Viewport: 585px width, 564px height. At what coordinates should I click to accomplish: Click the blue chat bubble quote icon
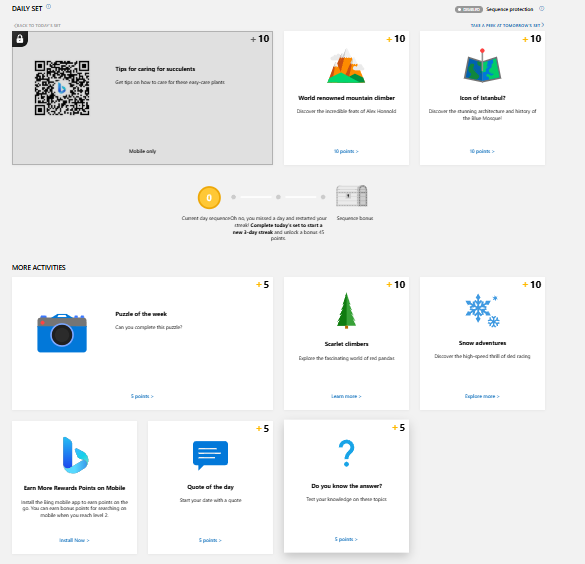pos(210,455)
